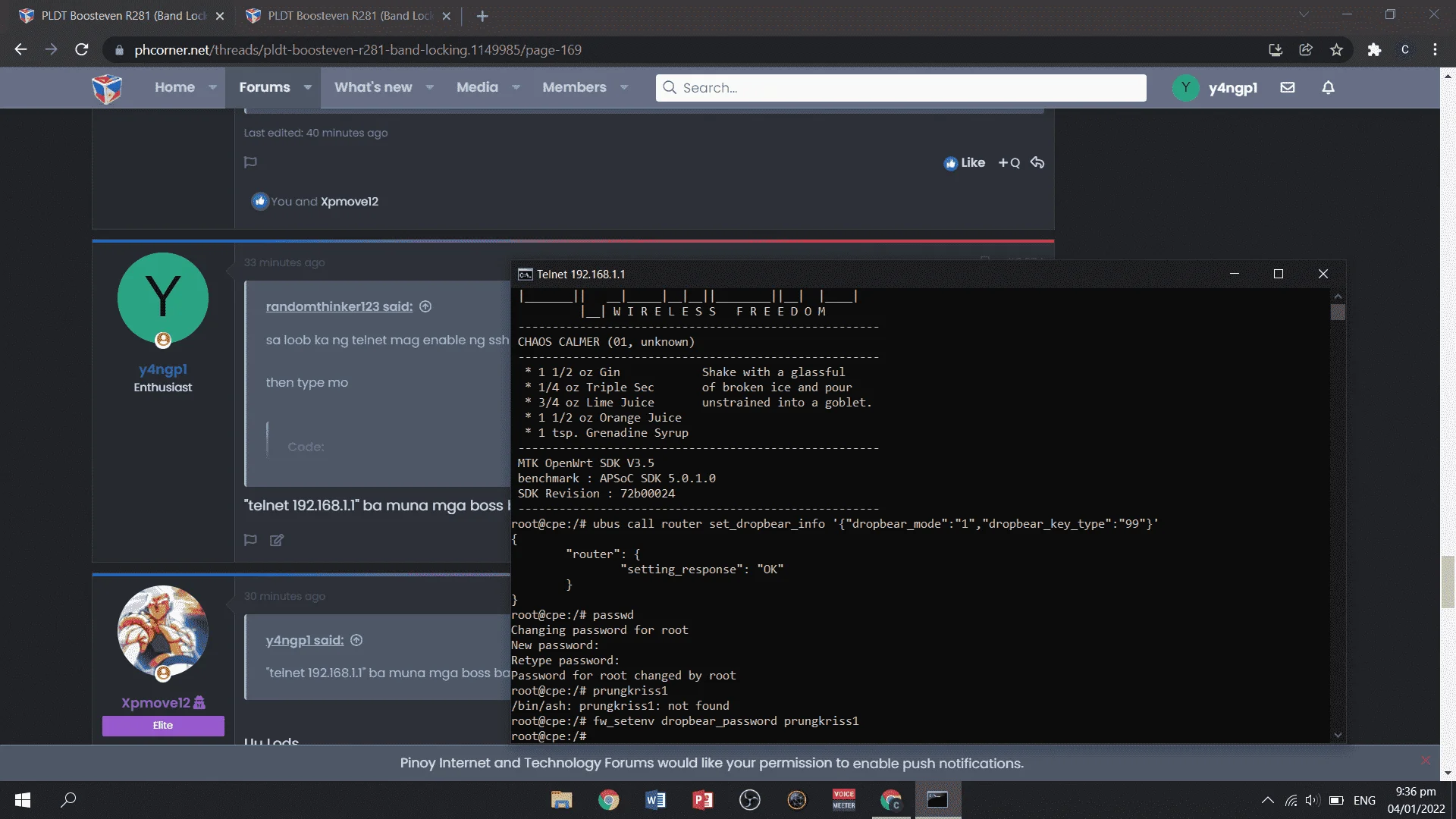Open the Members nav item
1456x819 pixels.
(574, 88)
